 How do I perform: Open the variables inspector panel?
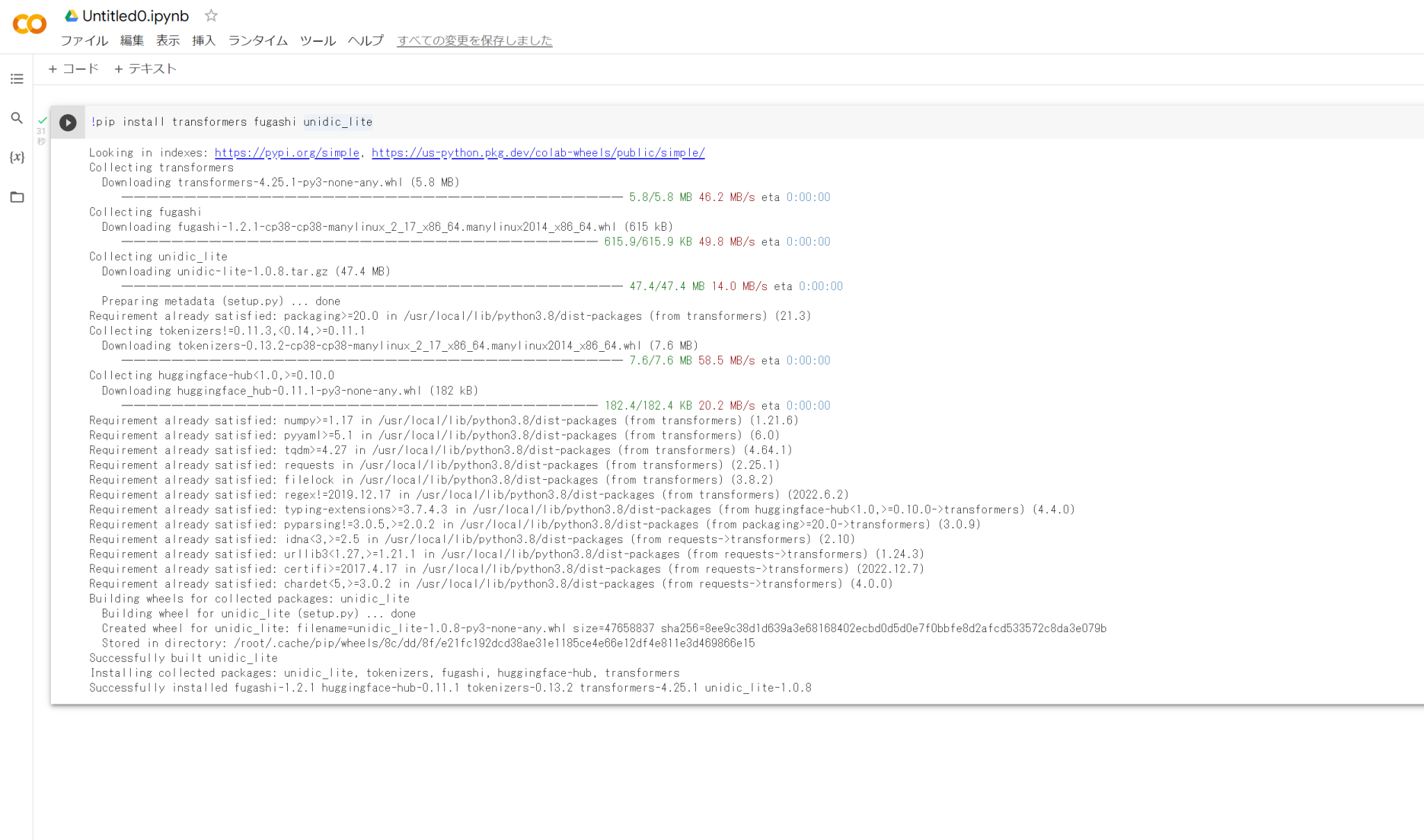pyautogui.click(x=17, y=157)
